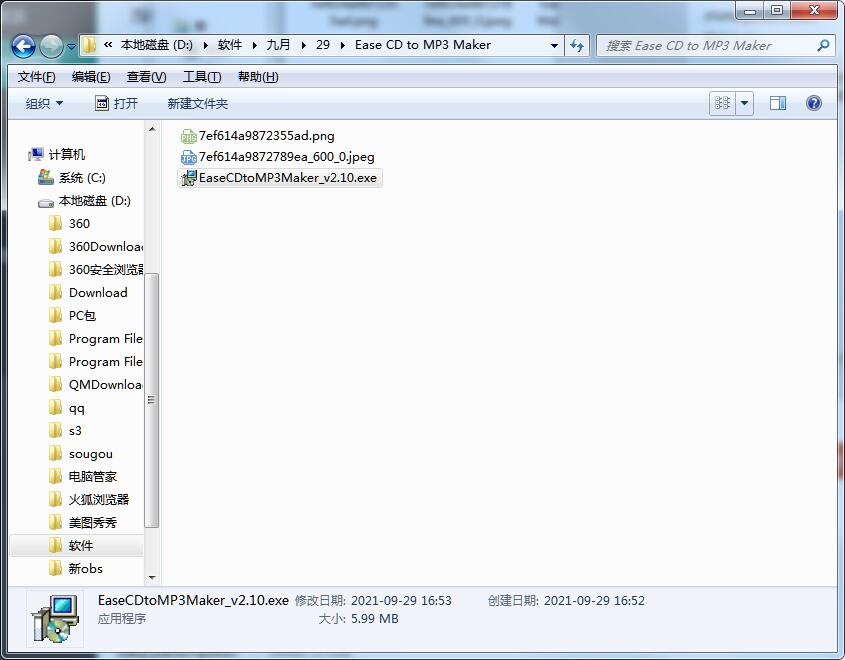Click the 修改日期 value 2021-09-29 16:53

pos(401,601)
